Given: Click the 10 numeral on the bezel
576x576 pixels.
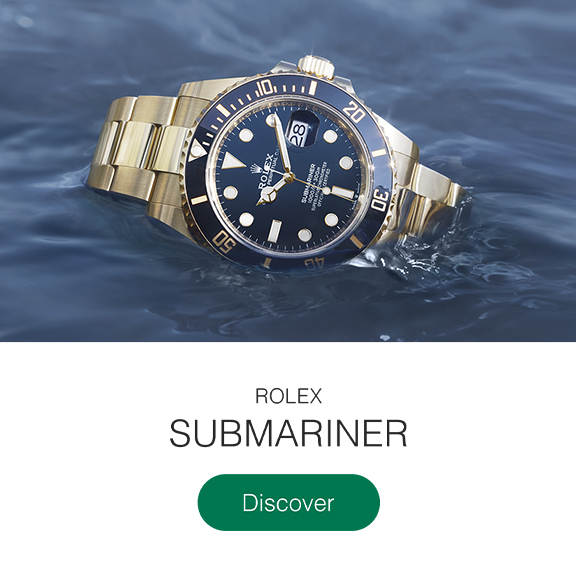Looking at the screenshot, I should [264, 88].
